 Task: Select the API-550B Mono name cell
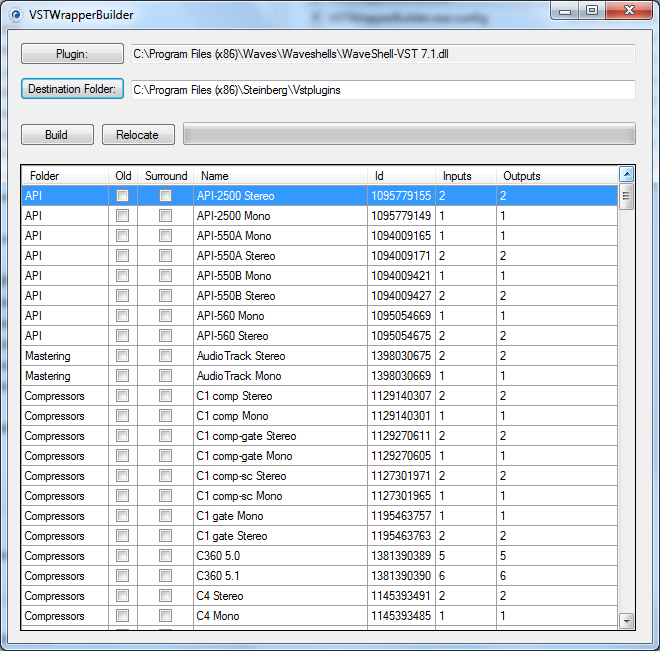(280, 276)
